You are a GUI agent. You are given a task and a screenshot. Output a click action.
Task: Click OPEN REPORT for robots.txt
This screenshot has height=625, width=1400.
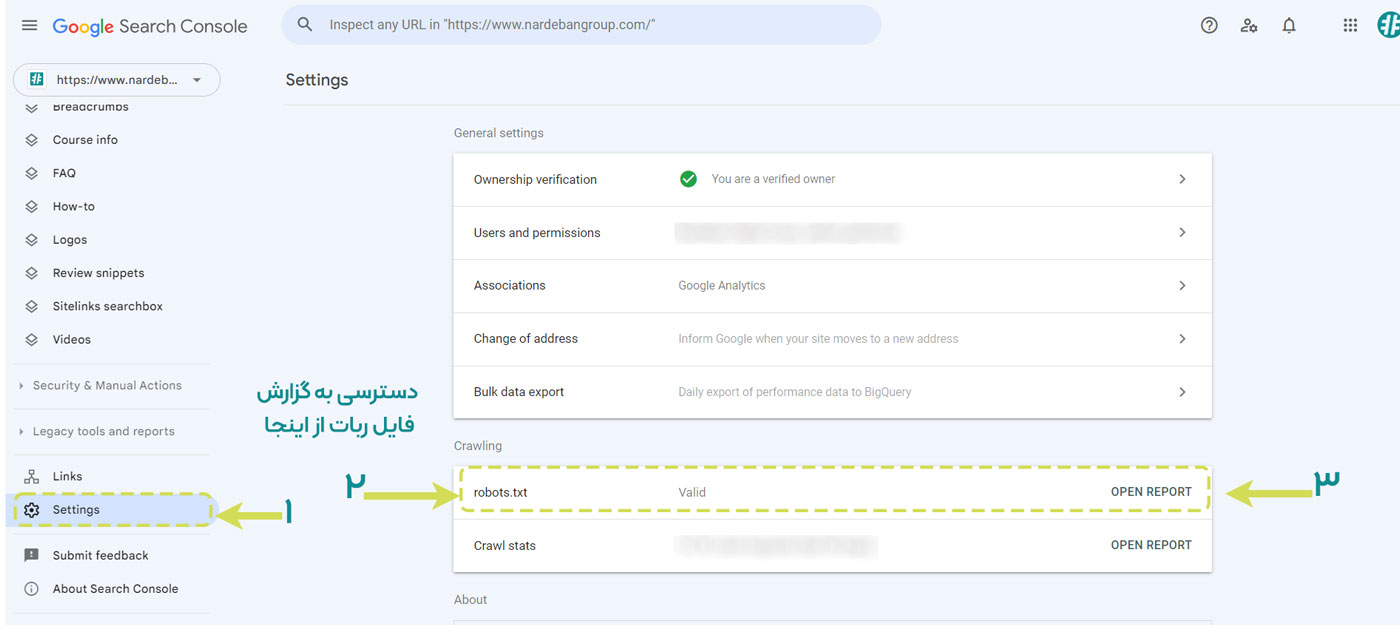[1150, 492]
